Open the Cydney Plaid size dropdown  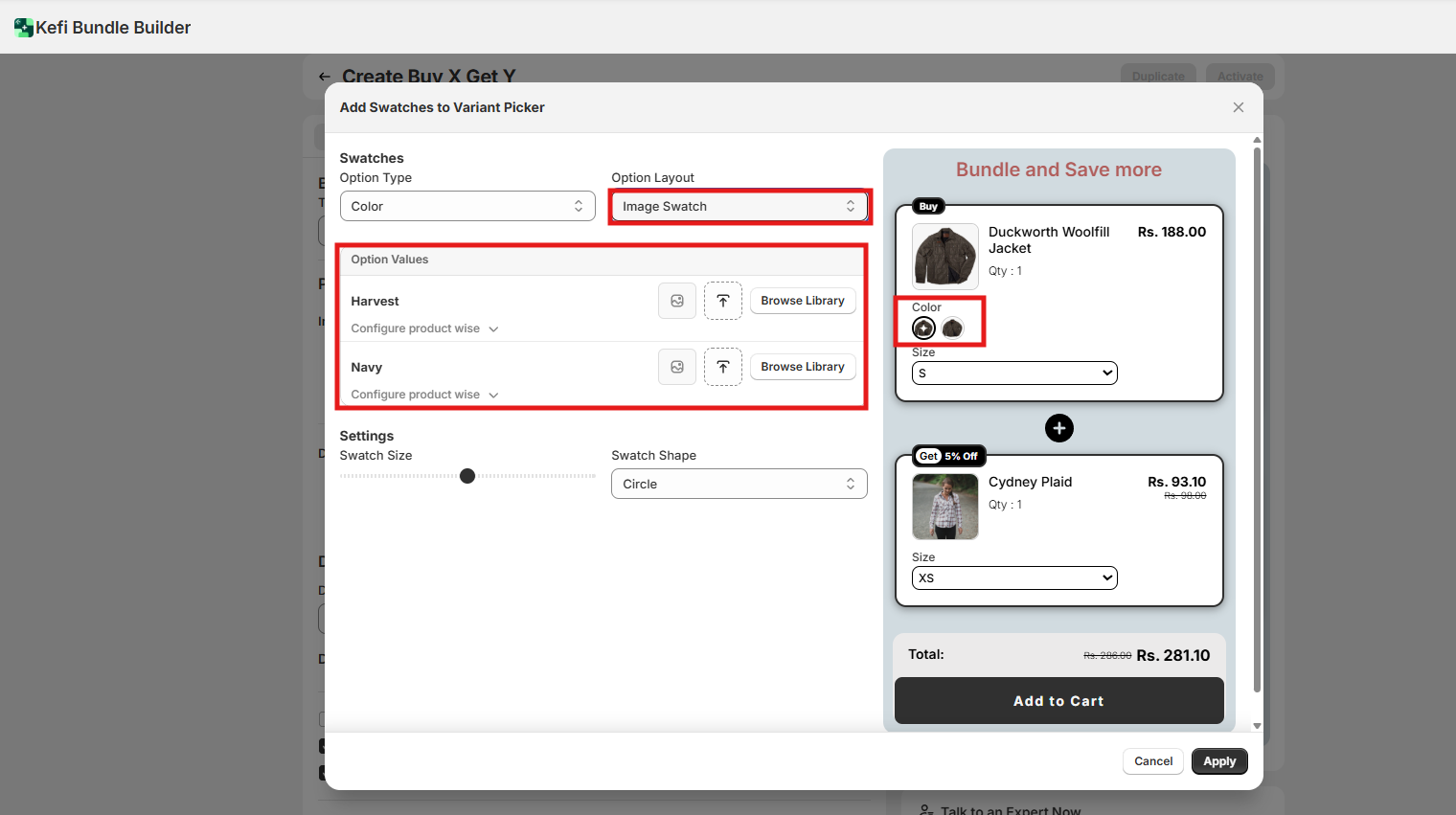[x=1014, y=577]
